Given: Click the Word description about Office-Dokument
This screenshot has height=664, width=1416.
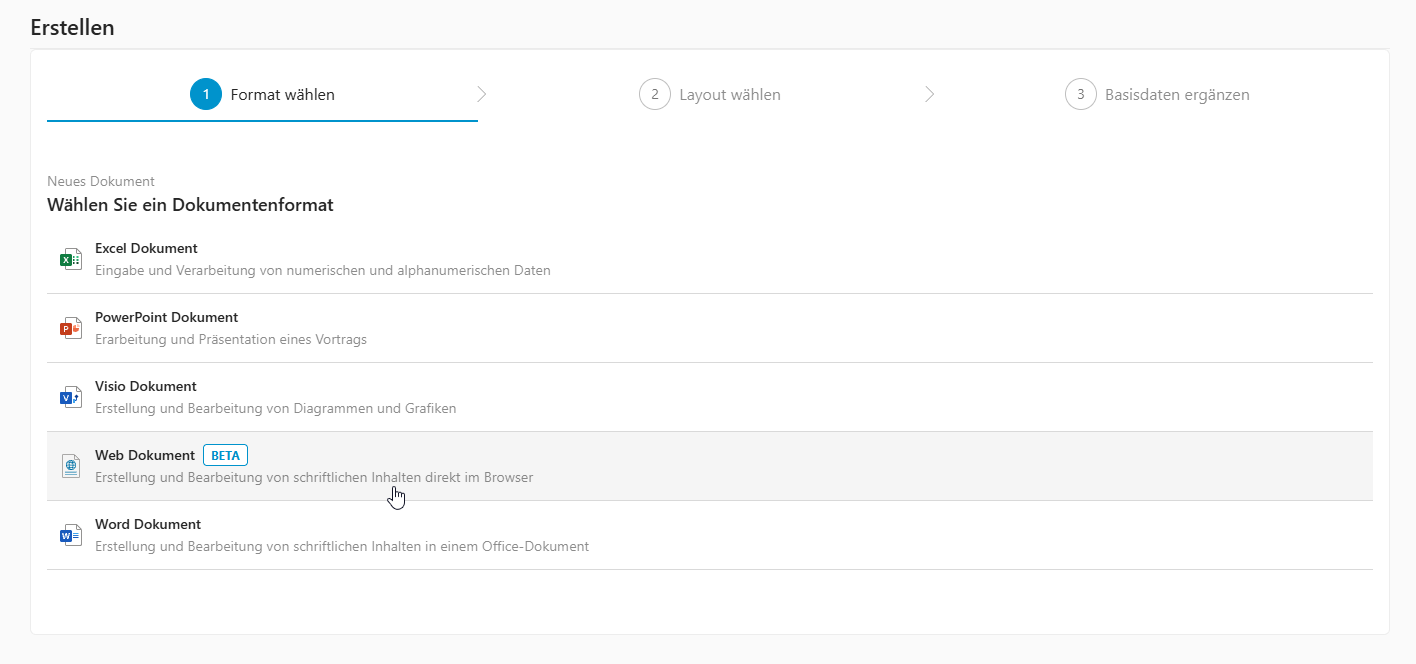Looking at the screenshot, I should point(341,546).
